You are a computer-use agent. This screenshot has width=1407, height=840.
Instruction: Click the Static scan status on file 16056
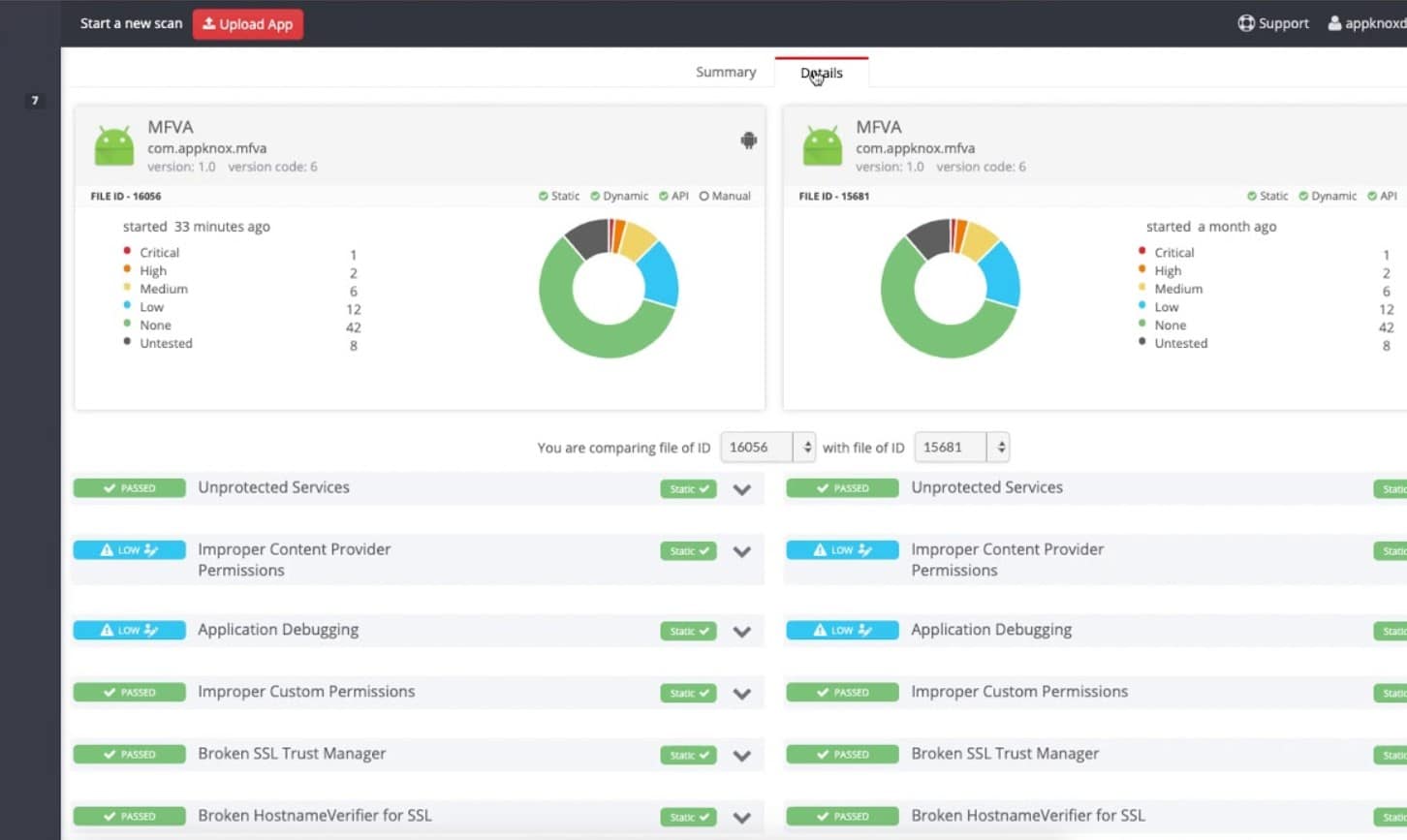click(559, 196)
